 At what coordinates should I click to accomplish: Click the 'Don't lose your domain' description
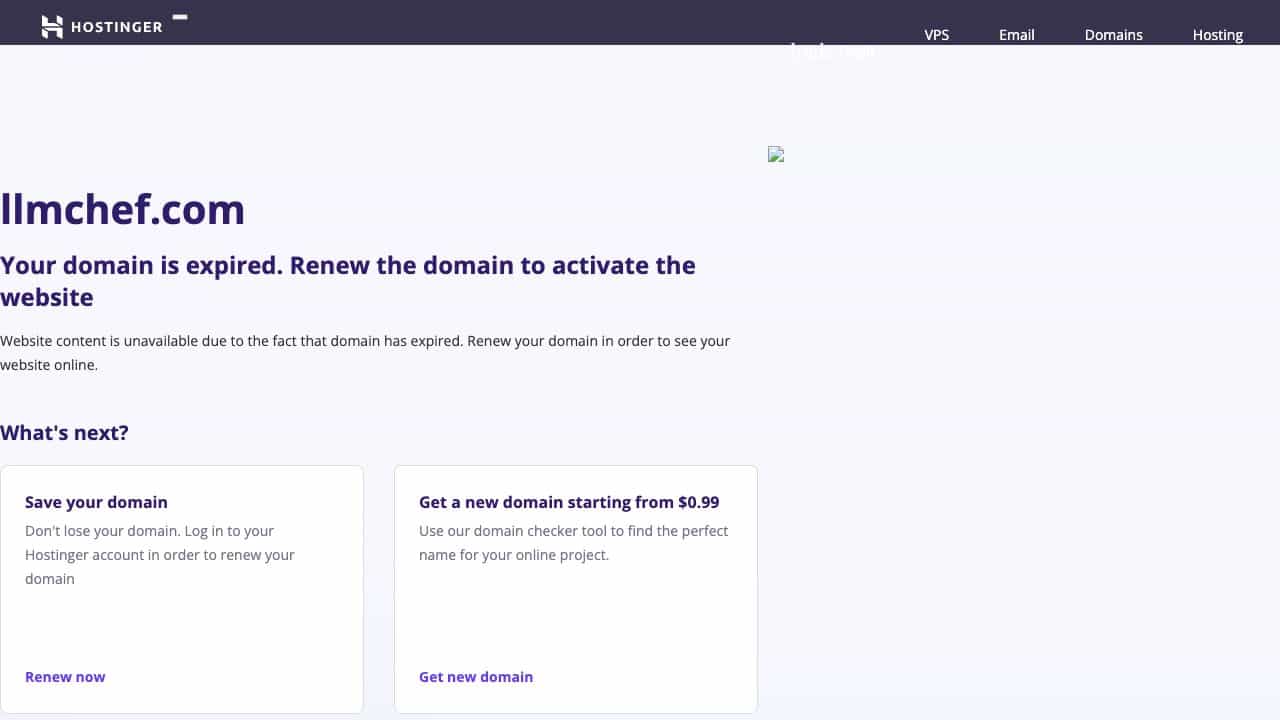click(160, 555)
